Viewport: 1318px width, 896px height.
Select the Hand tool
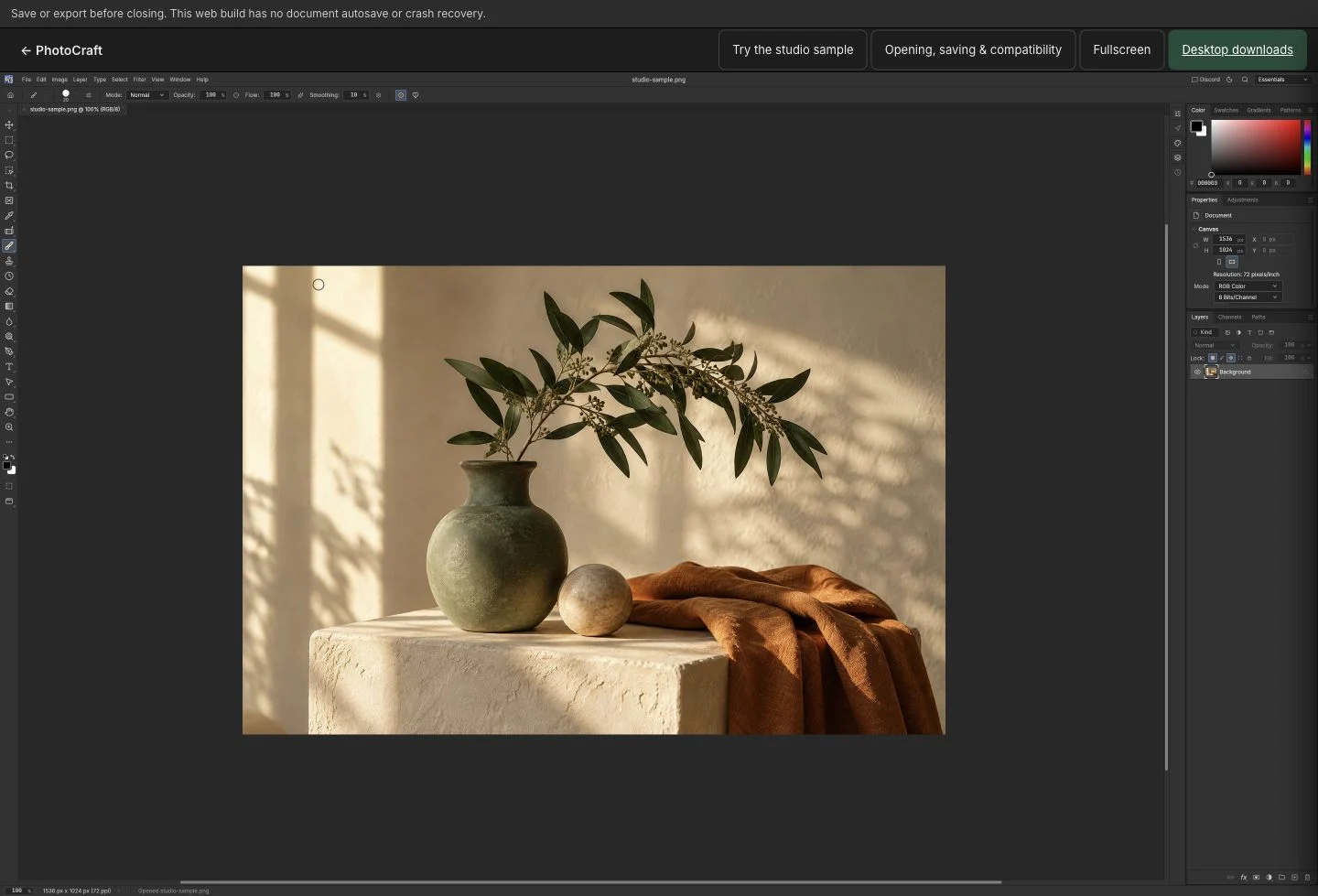click(x=9, y=412)
